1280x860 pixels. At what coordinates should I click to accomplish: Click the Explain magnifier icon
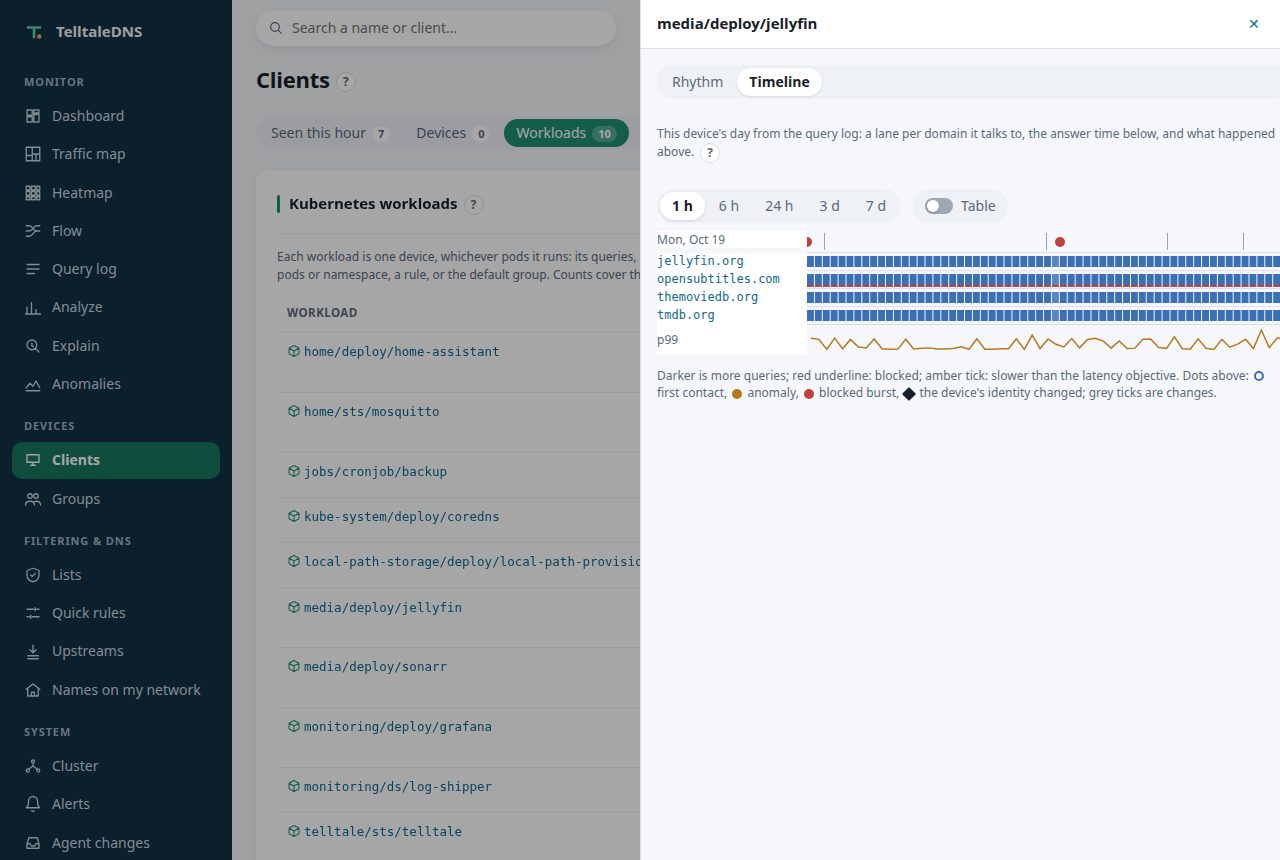coord(33,346)
